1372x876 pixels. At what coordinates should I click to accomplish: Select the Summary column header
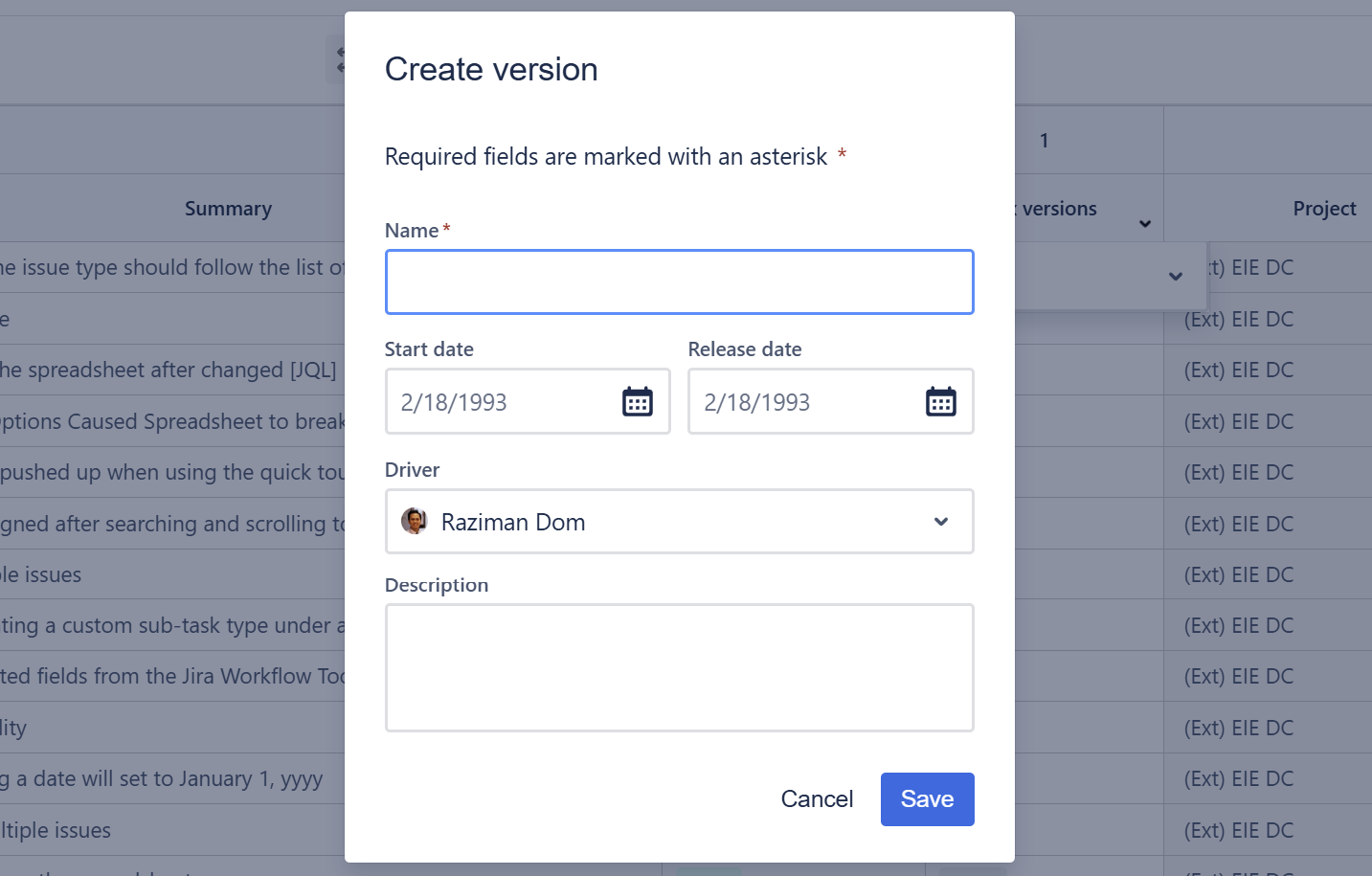pos(228,209)
